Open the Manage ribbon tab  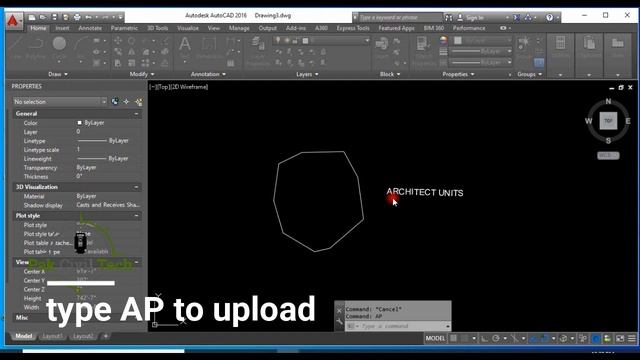239,28
